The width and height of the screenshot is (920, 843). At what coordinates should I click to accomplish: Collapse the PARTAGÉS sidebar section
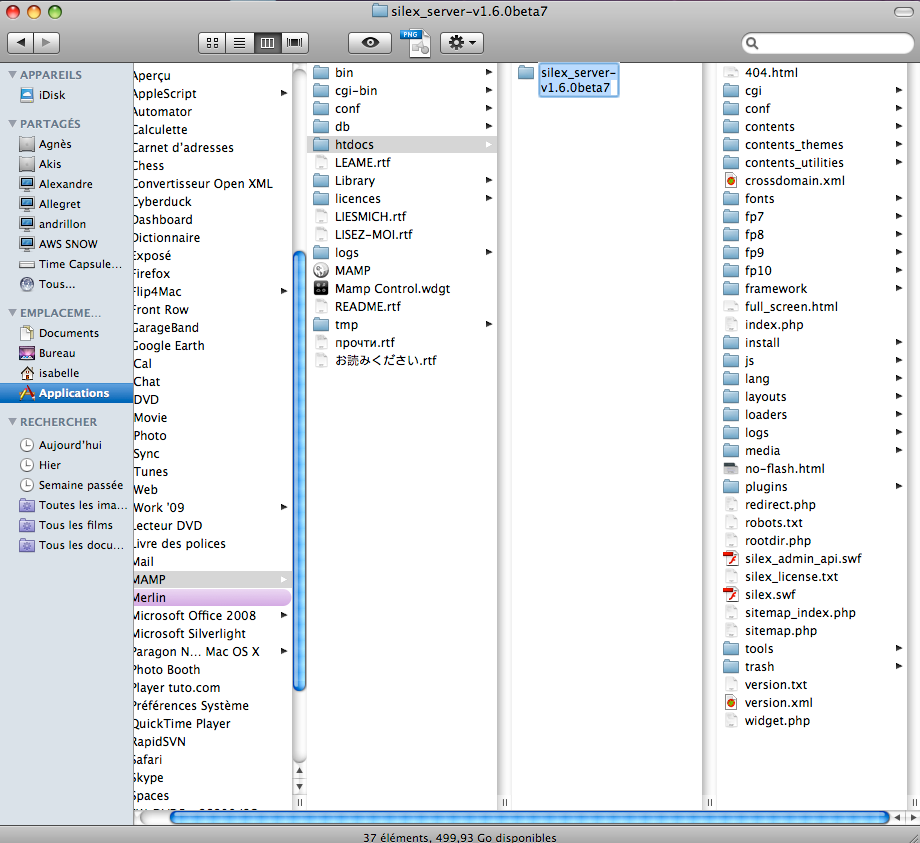point(12,124)
